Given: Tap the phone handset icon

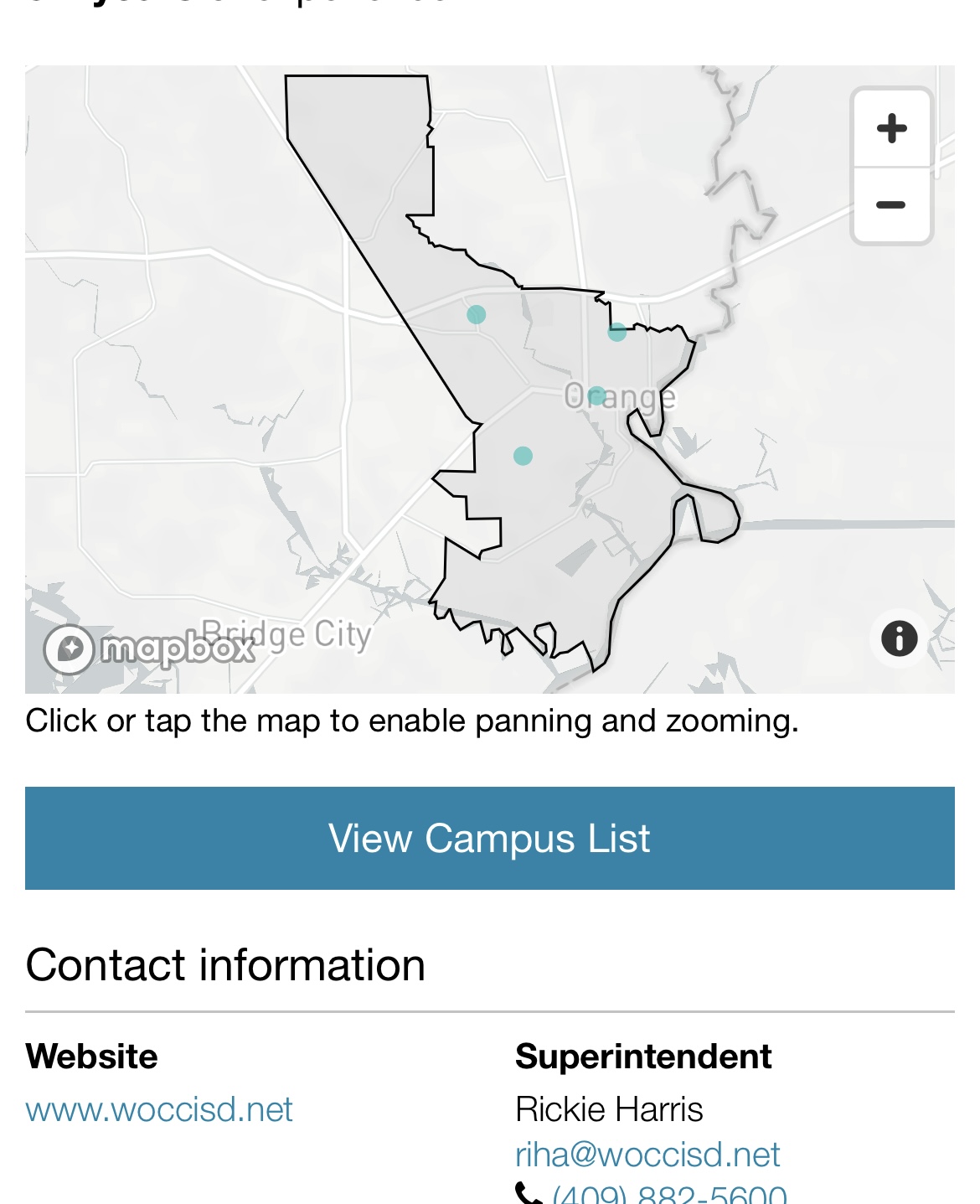Looking at the screenshot, I should [529, 1193].
